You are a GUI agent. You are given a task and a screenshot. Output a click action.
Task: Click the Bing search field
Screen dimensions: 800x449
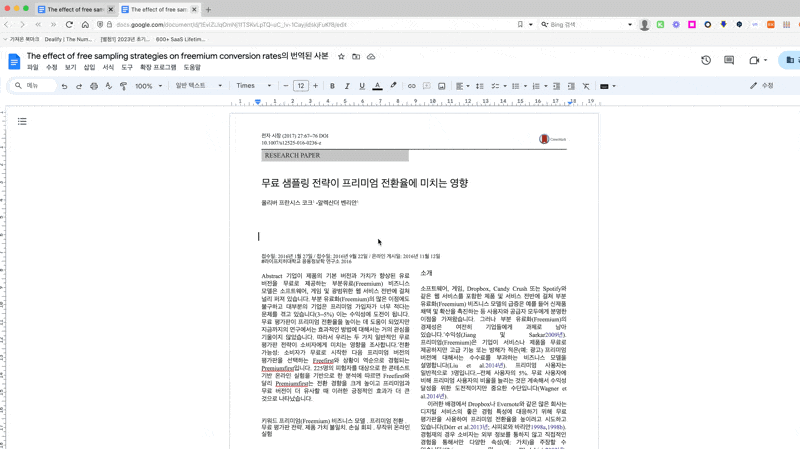pos(587,24)
